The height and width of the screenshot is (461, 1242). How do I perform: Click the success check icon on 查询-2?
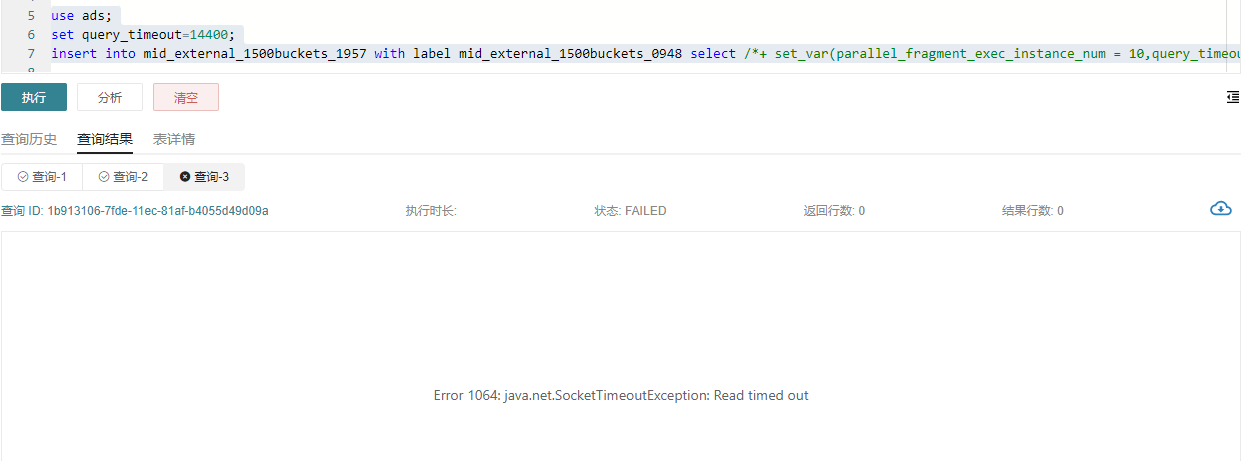(x=104, y=177)
